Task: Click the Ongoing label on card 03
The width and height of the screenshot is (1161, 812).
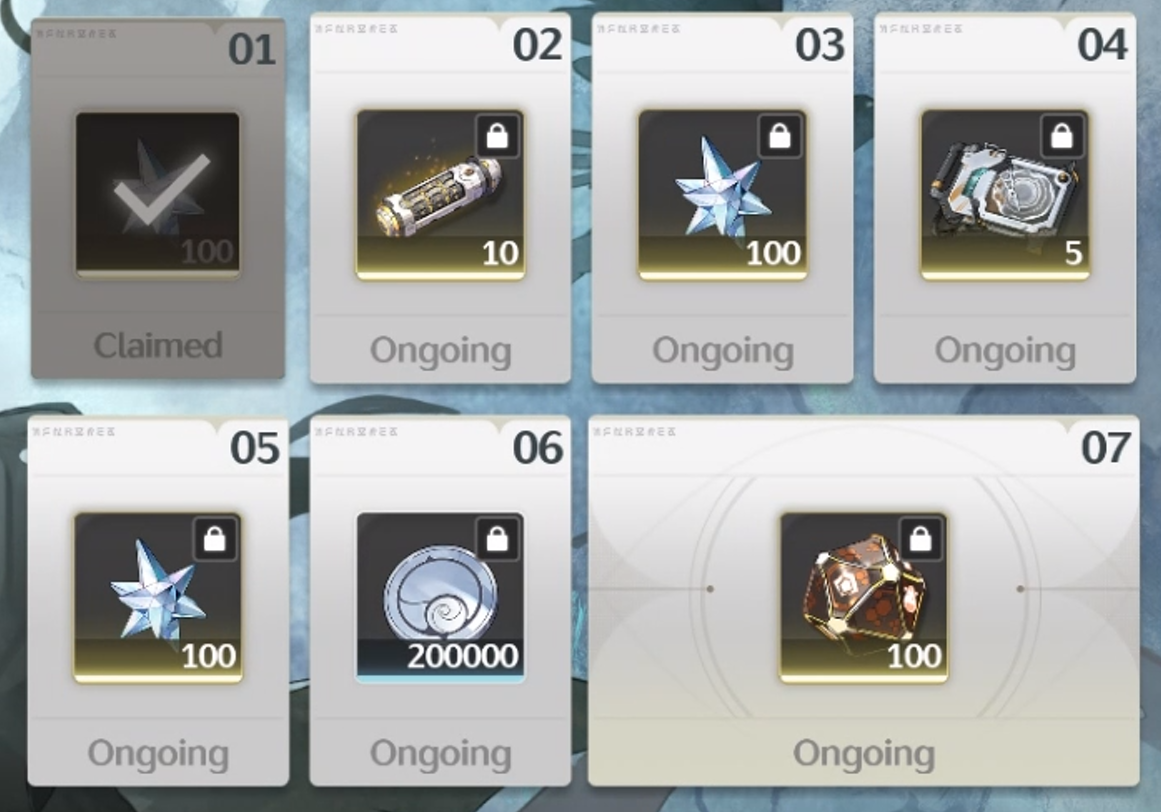Action: [x=723, y=351]
